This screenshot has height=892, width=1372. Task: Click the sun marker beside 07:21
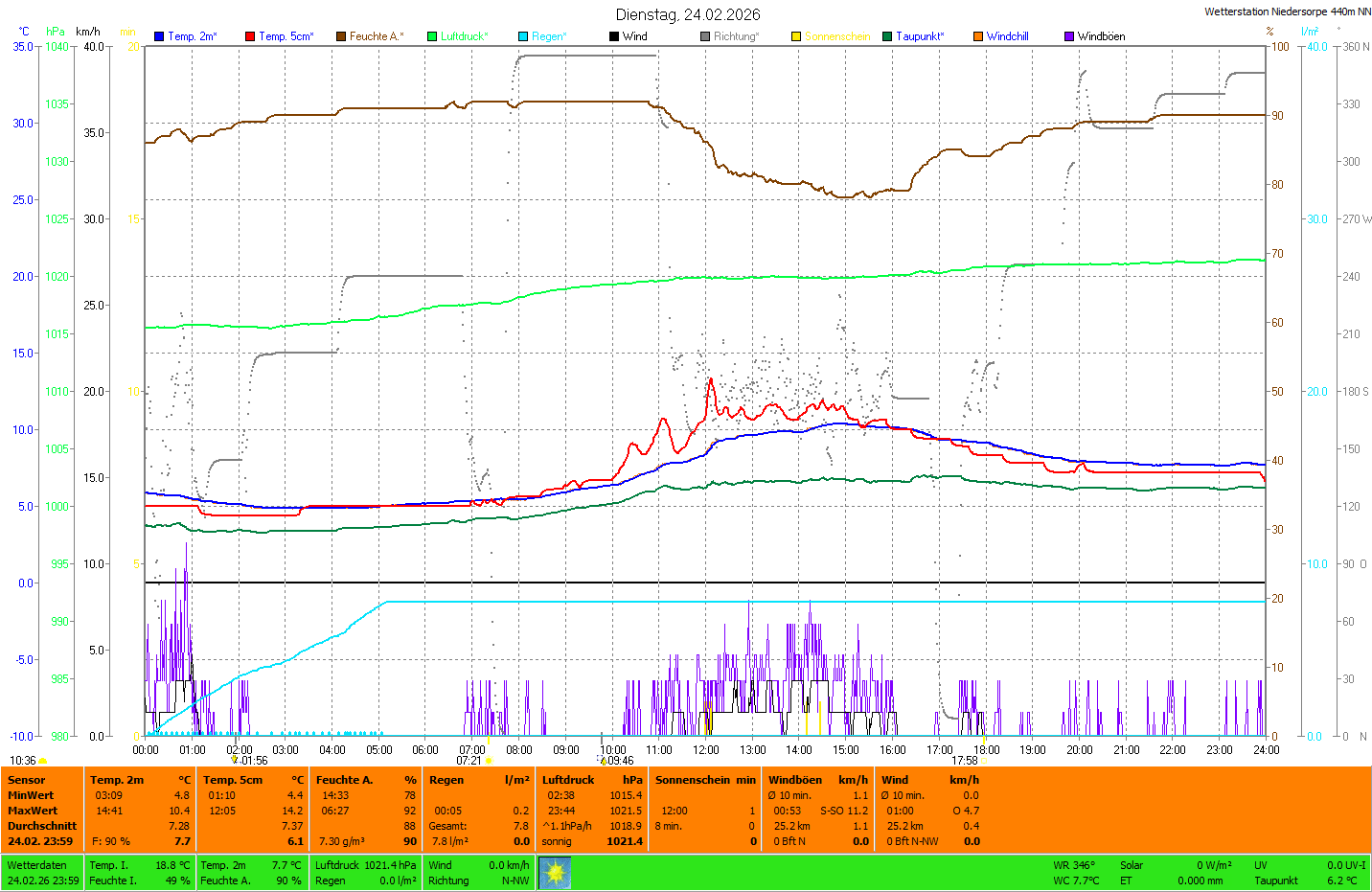coord(490,761)
